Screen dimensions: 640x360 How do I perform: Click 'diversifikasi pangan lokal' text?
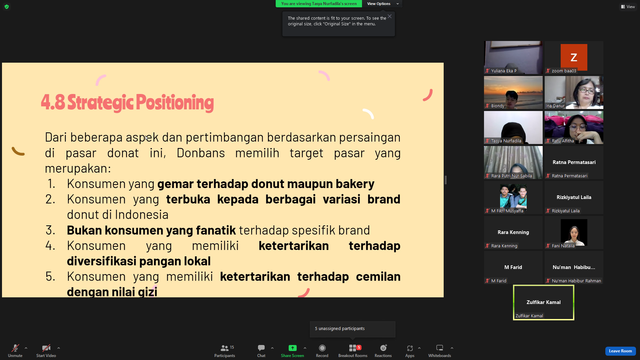tap(139, 261)
